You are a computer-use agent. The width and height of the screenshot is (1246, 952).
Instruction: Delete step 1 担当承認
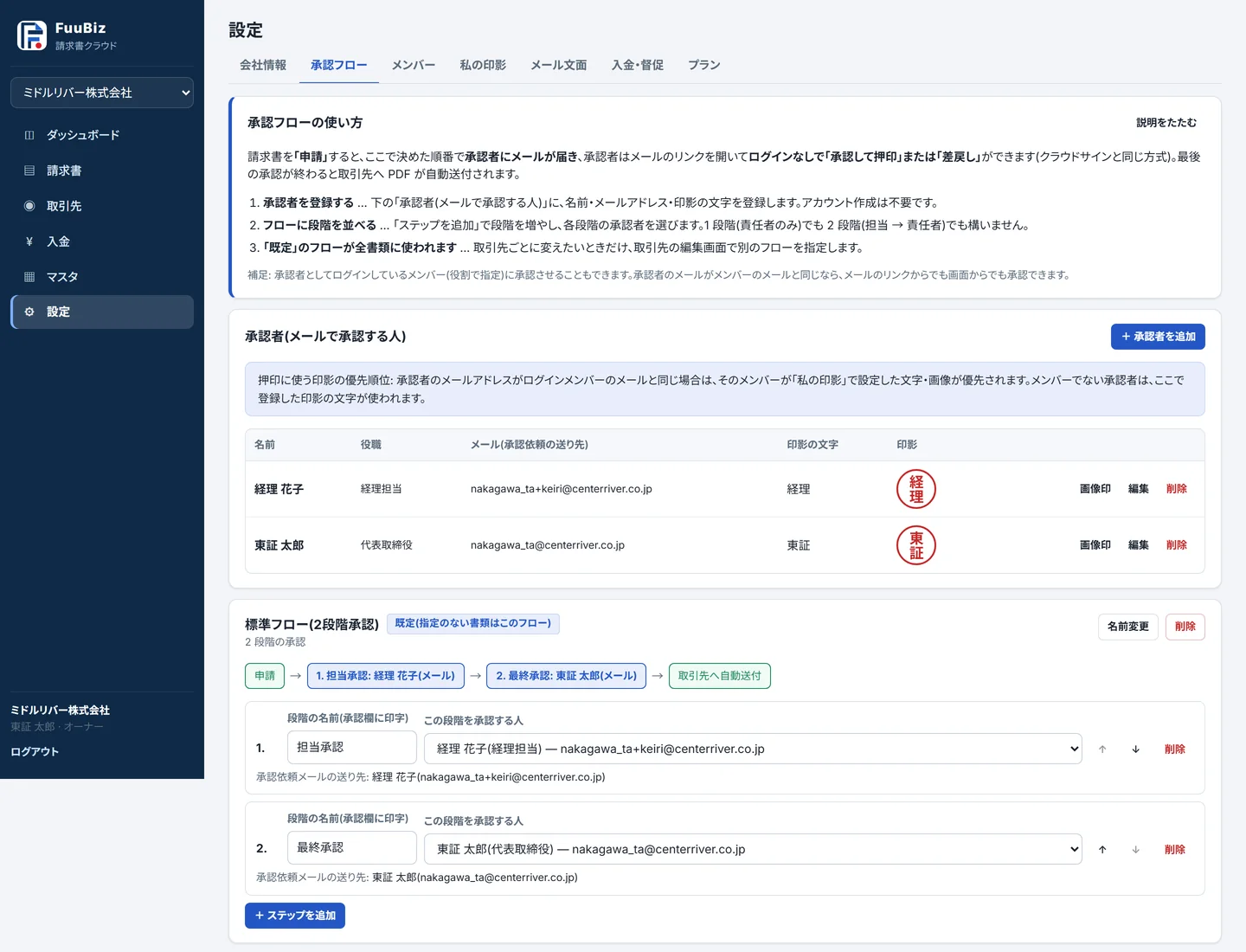point(1175,749)
